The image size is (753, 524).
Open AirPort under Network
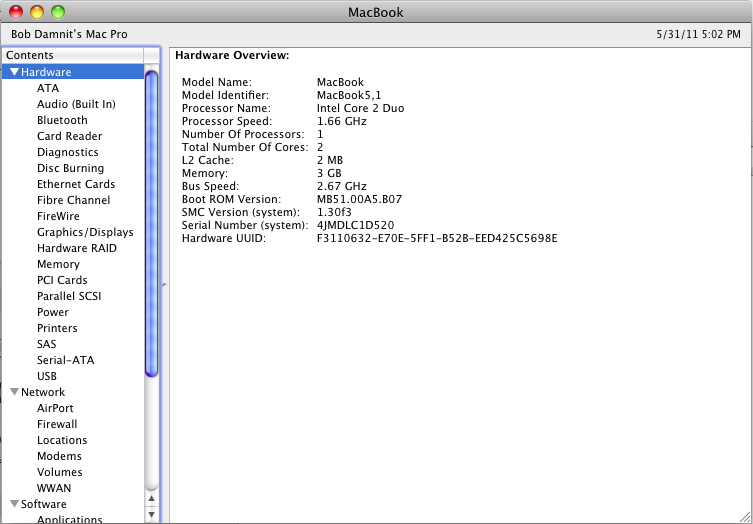[x=55, y=408]
